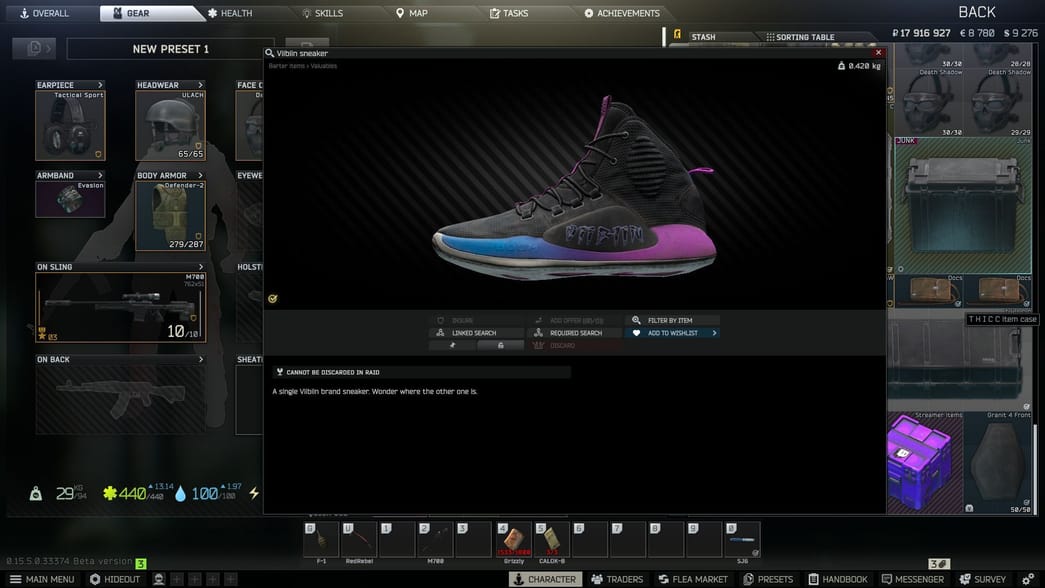Click the Back button at top right
The width and height of the screenshot is (1045, 588).
pyautogui.click(x=976, y=12)
